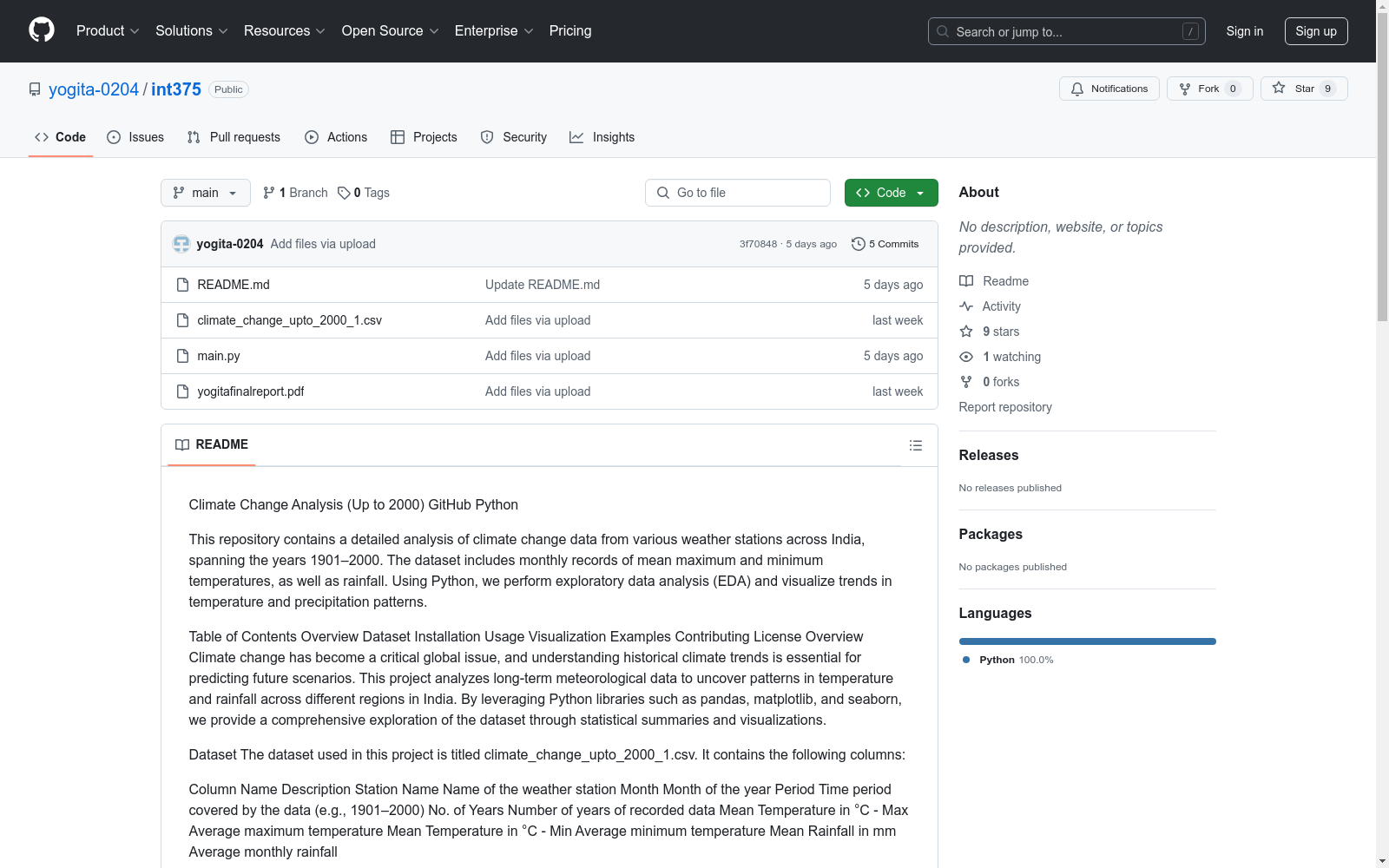The height and width of the screenshot is (868, 1389).
Task: Click the history clock icon beside 5 Commits
Action: click(x=859, y=244)
